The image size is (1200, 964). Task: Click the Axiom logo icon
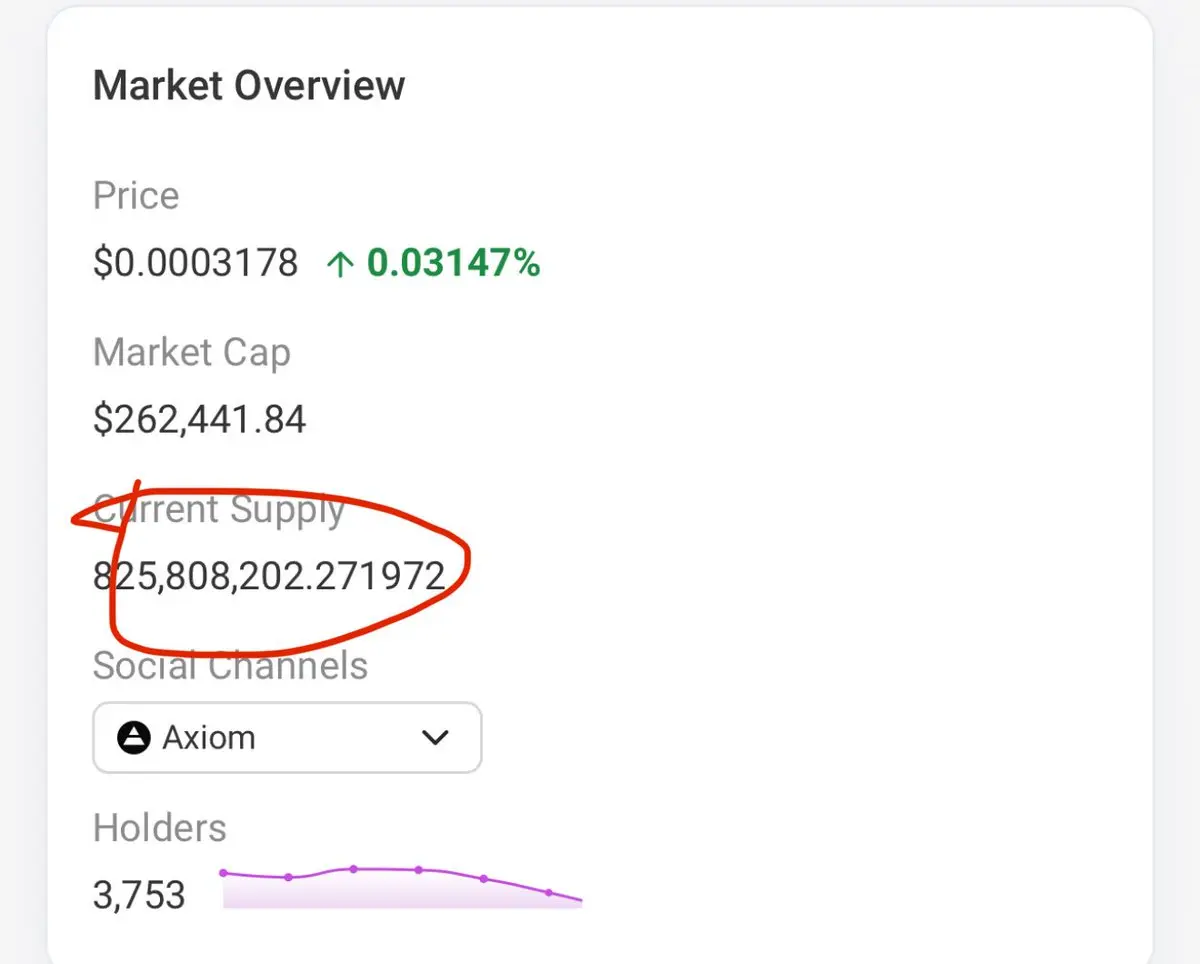[x=133, y=738]
